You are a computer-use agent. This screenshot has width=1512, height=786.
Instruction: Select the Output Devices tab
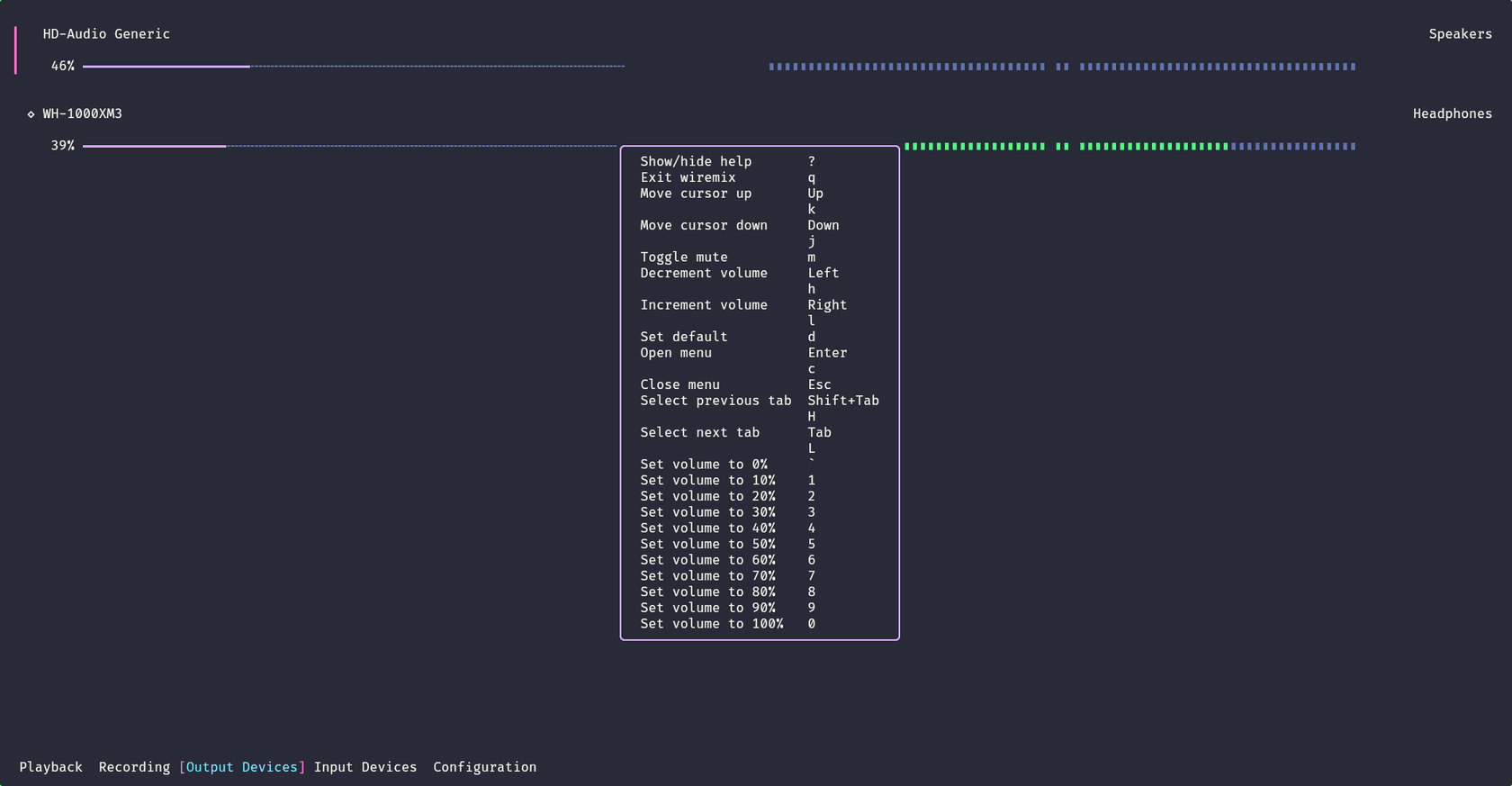tap(242, 767)
